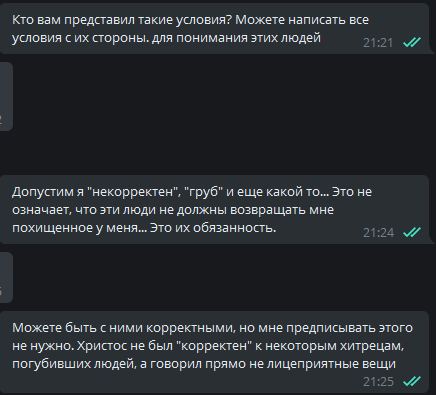The image size is (436, 395).
Task: Click the 21:21 timestamp
Action: click(378, 43)
